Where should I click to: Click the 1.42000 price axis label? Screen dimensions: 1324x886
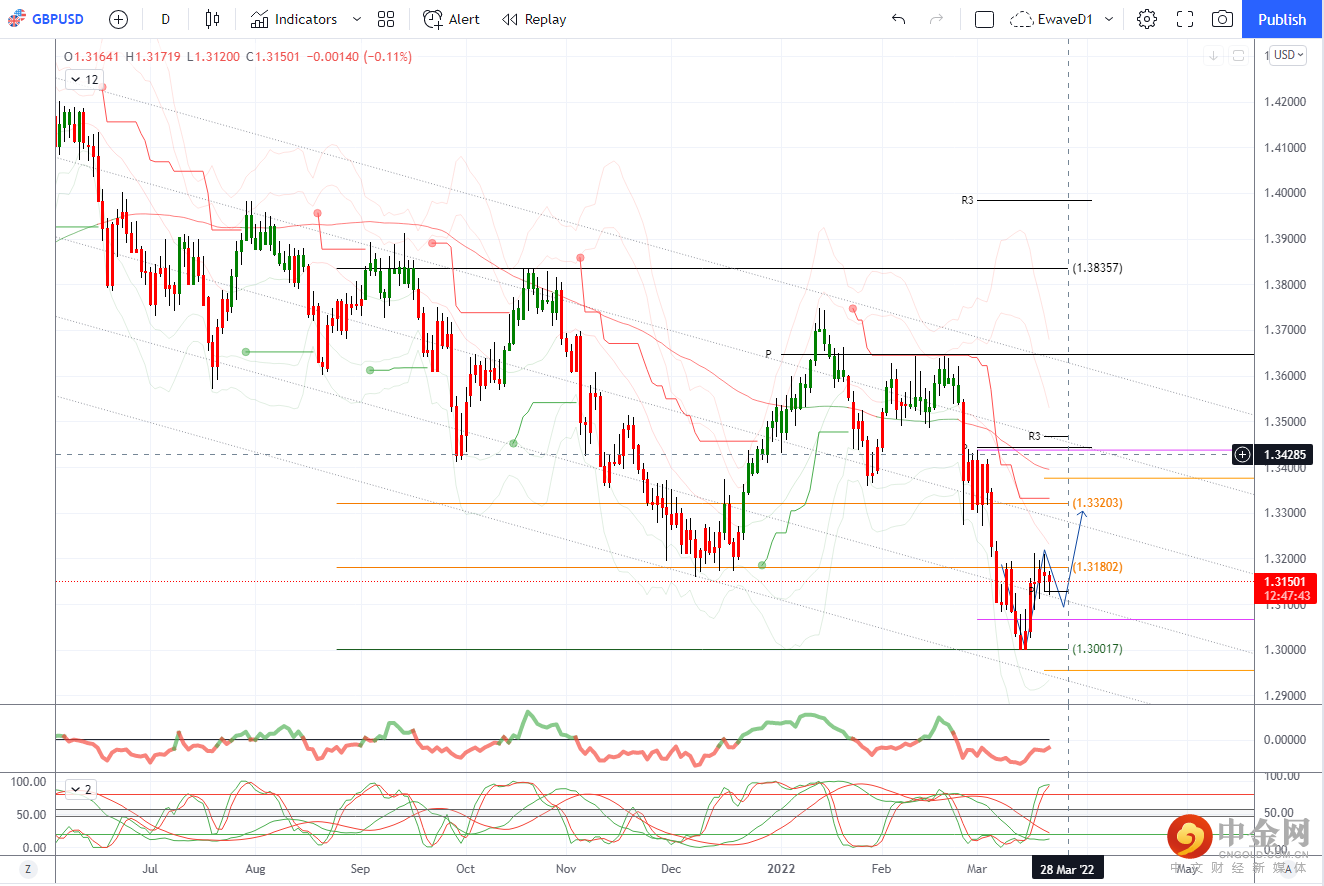pyautogui.click(x=1284, y=102)
